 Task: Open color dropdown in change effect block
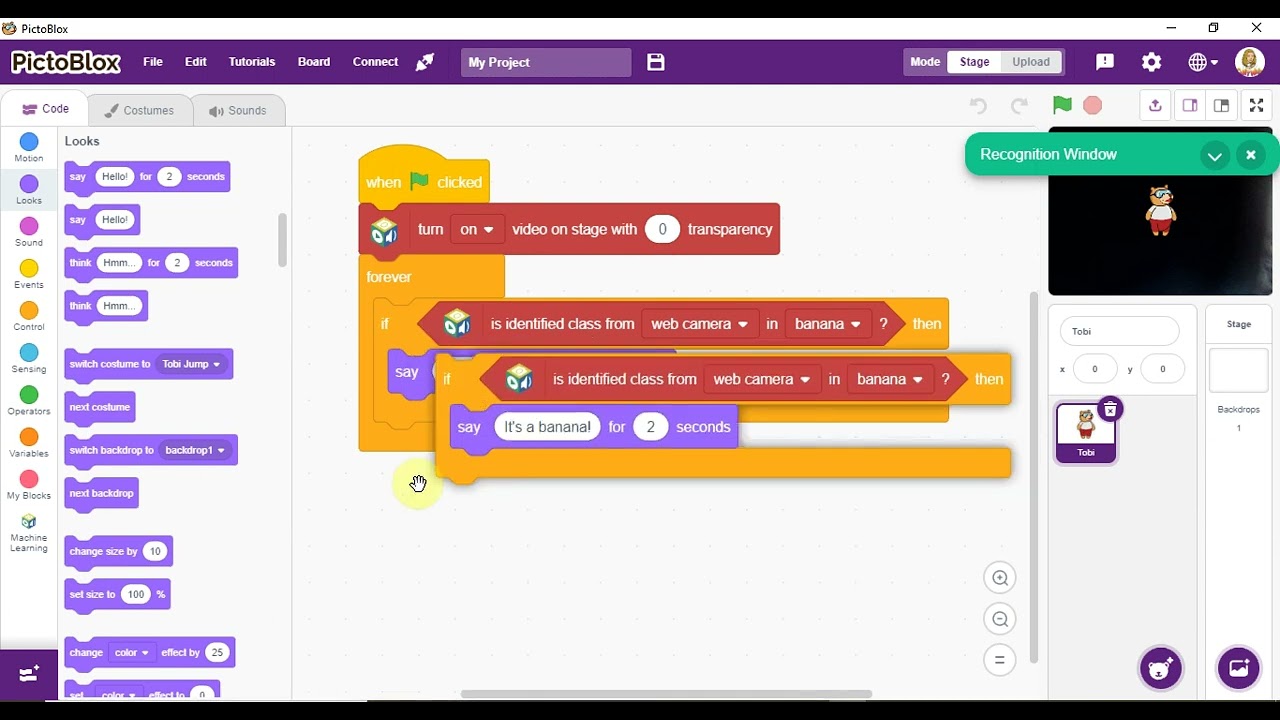[x=131, y=653]
